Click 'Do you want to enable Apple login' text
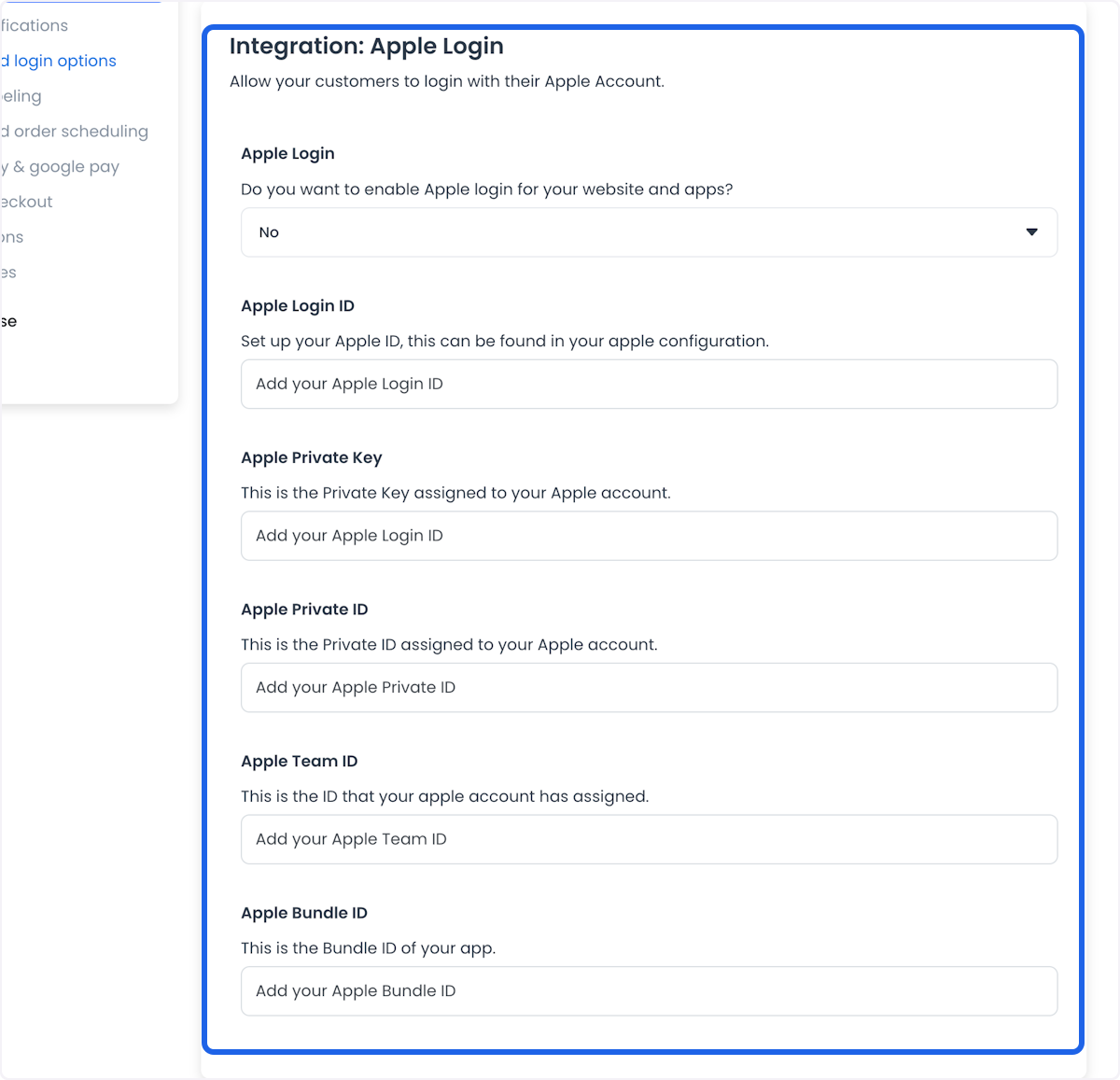This screenshot has width=1120, height=1080. click(487, 189)
